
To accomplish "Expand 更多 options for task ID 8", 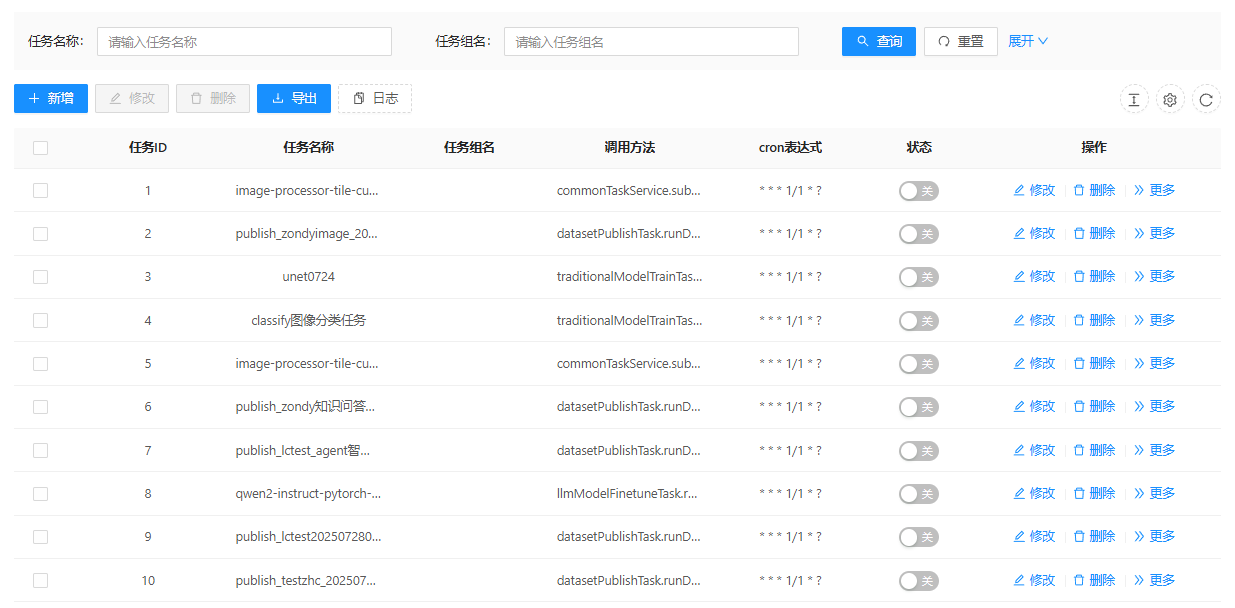I will click(x=1154, y=493).
